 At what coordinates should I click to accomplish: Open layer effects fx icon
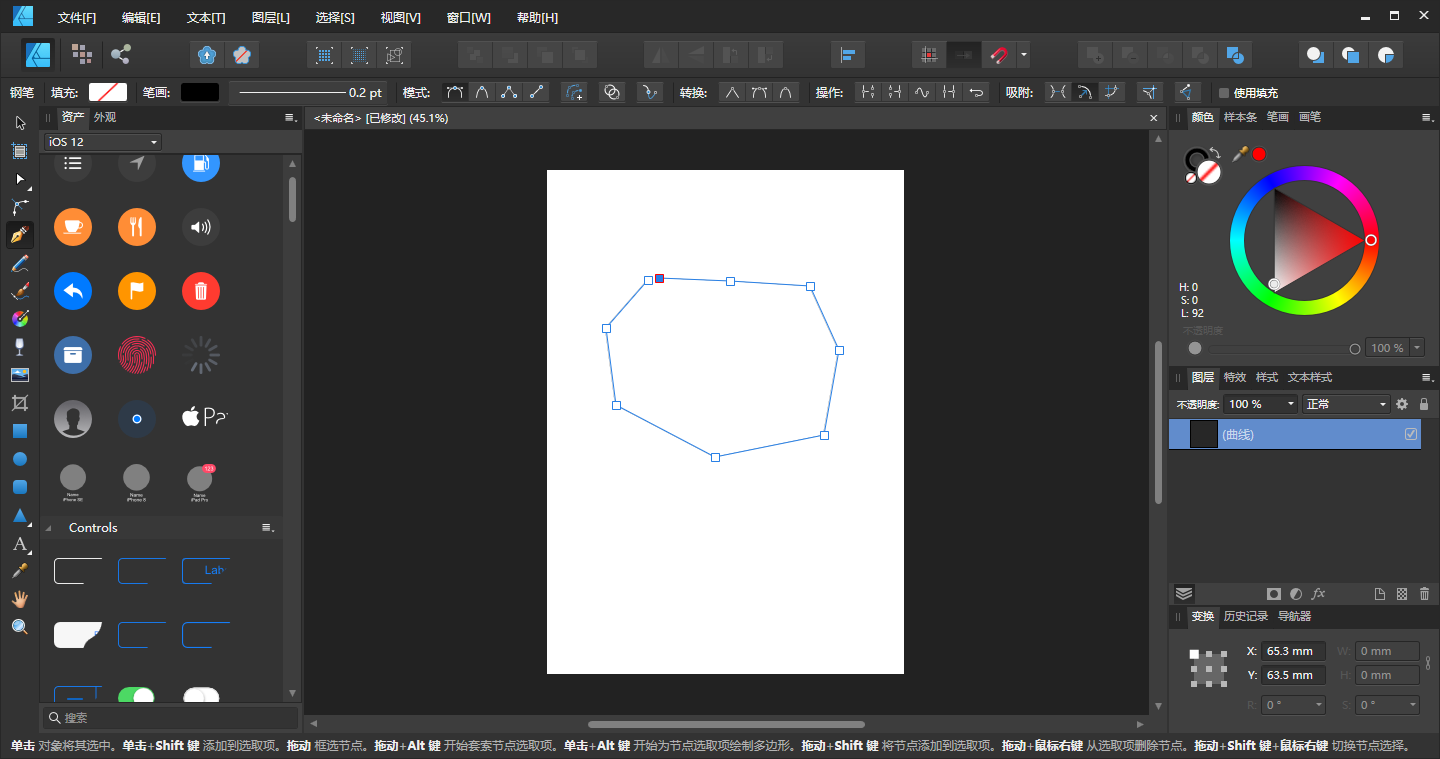(1318, 594)
